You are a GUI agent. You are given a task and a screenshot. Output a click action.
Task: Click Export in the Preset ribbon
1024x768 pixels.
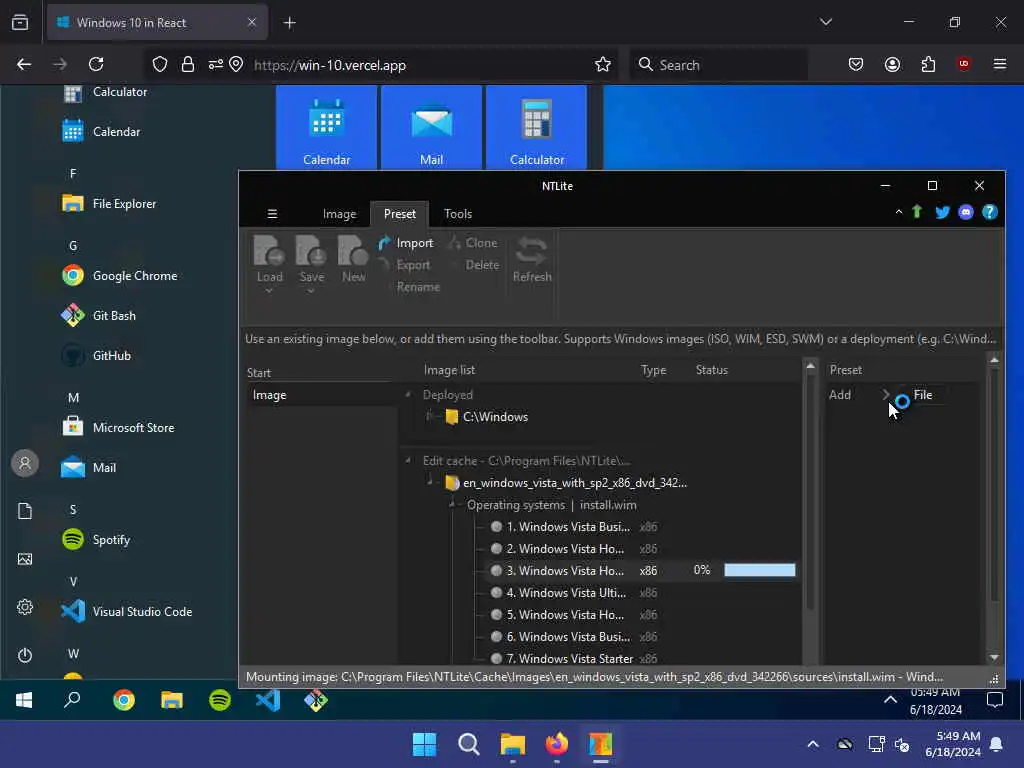click(405, 265)
